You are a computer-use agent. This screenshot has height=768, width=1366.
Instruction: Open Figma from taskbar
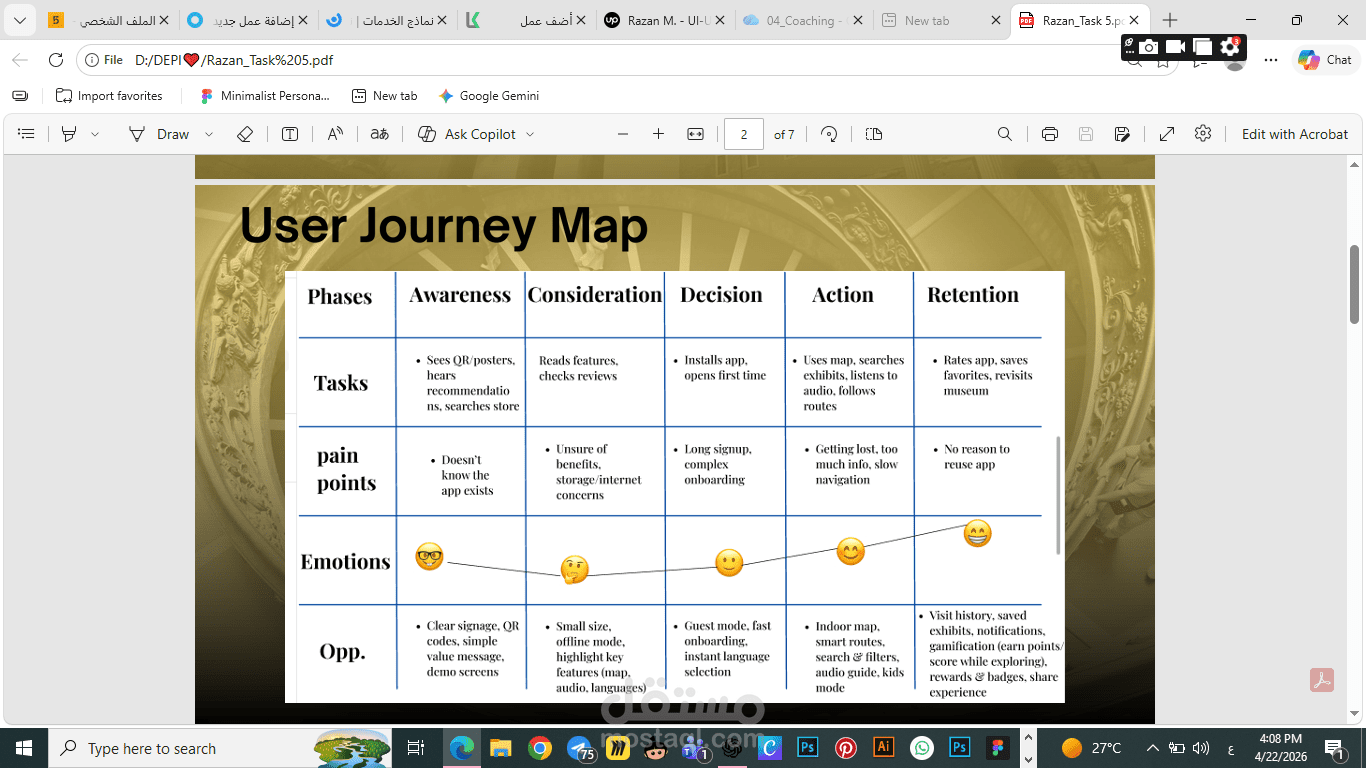pos(997,748)
